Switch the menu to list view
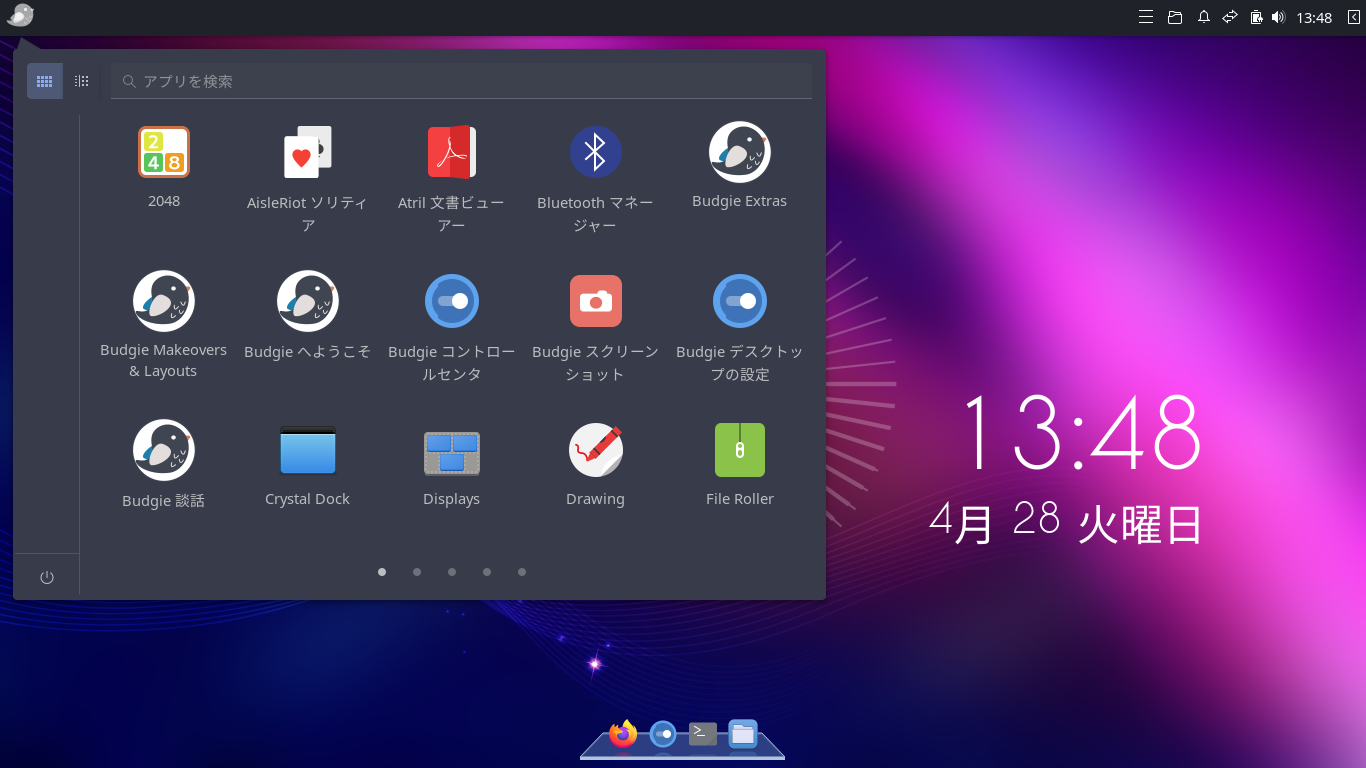The height and width of the screenshot is (768, 1366). (x=81, y=81)
